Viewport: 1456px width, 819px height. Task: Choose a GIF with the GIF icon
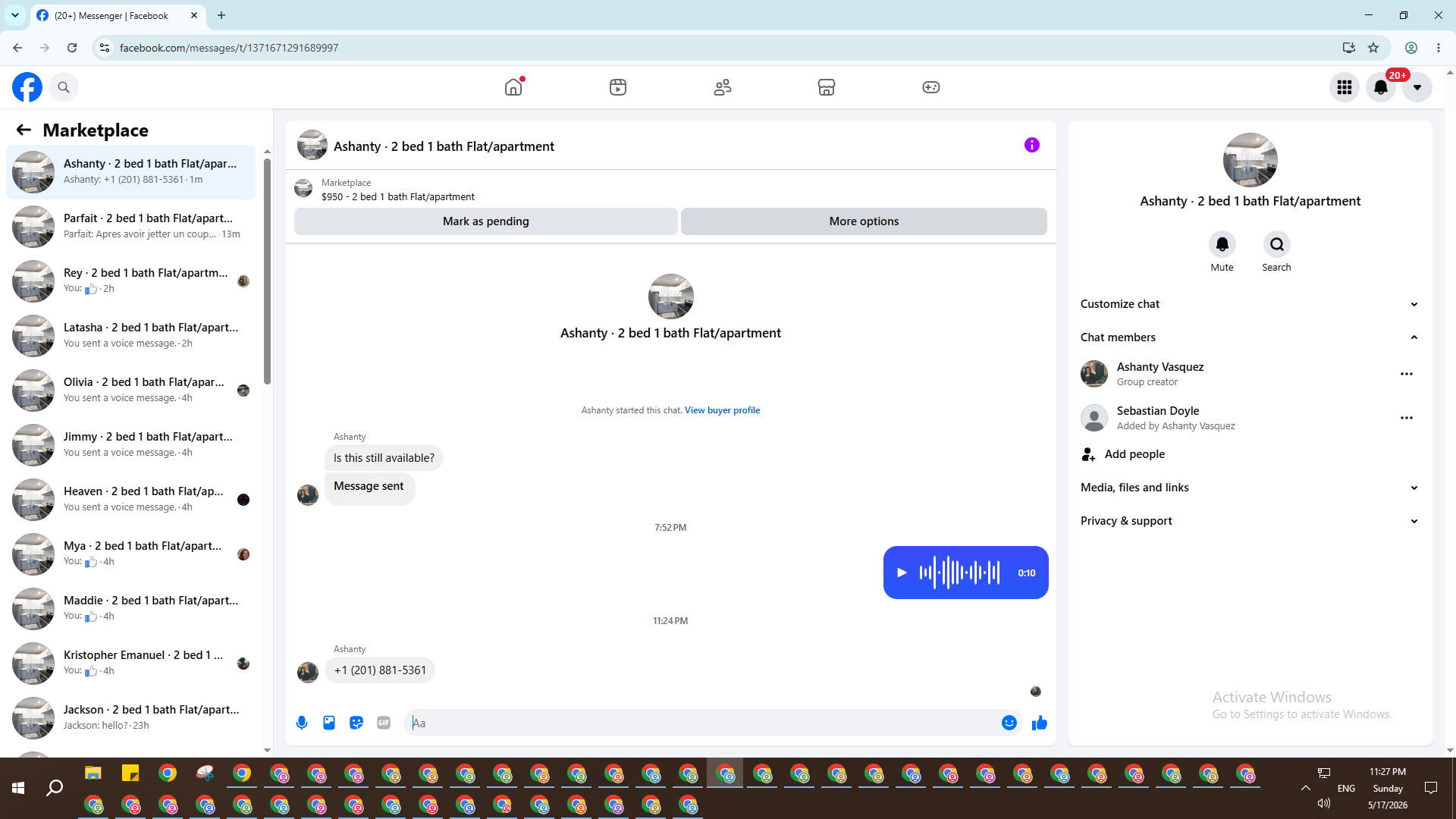[x=384, y=723]
